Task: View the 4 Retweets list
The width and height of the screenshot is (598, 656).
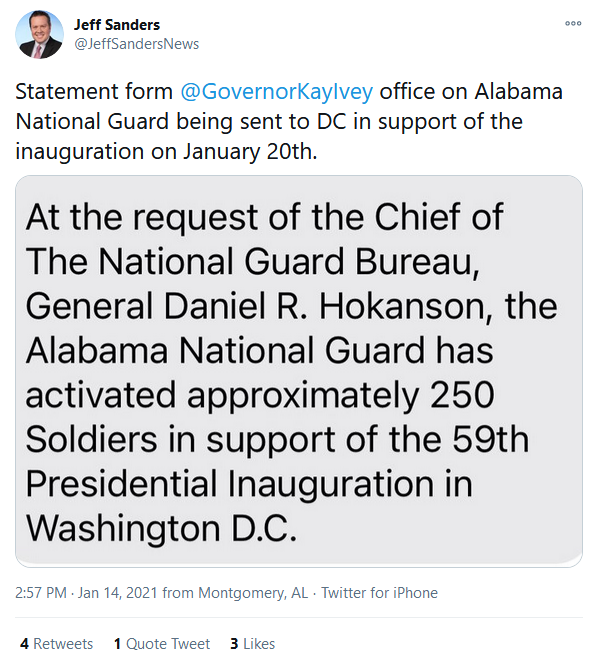Action: click(56, 643)
